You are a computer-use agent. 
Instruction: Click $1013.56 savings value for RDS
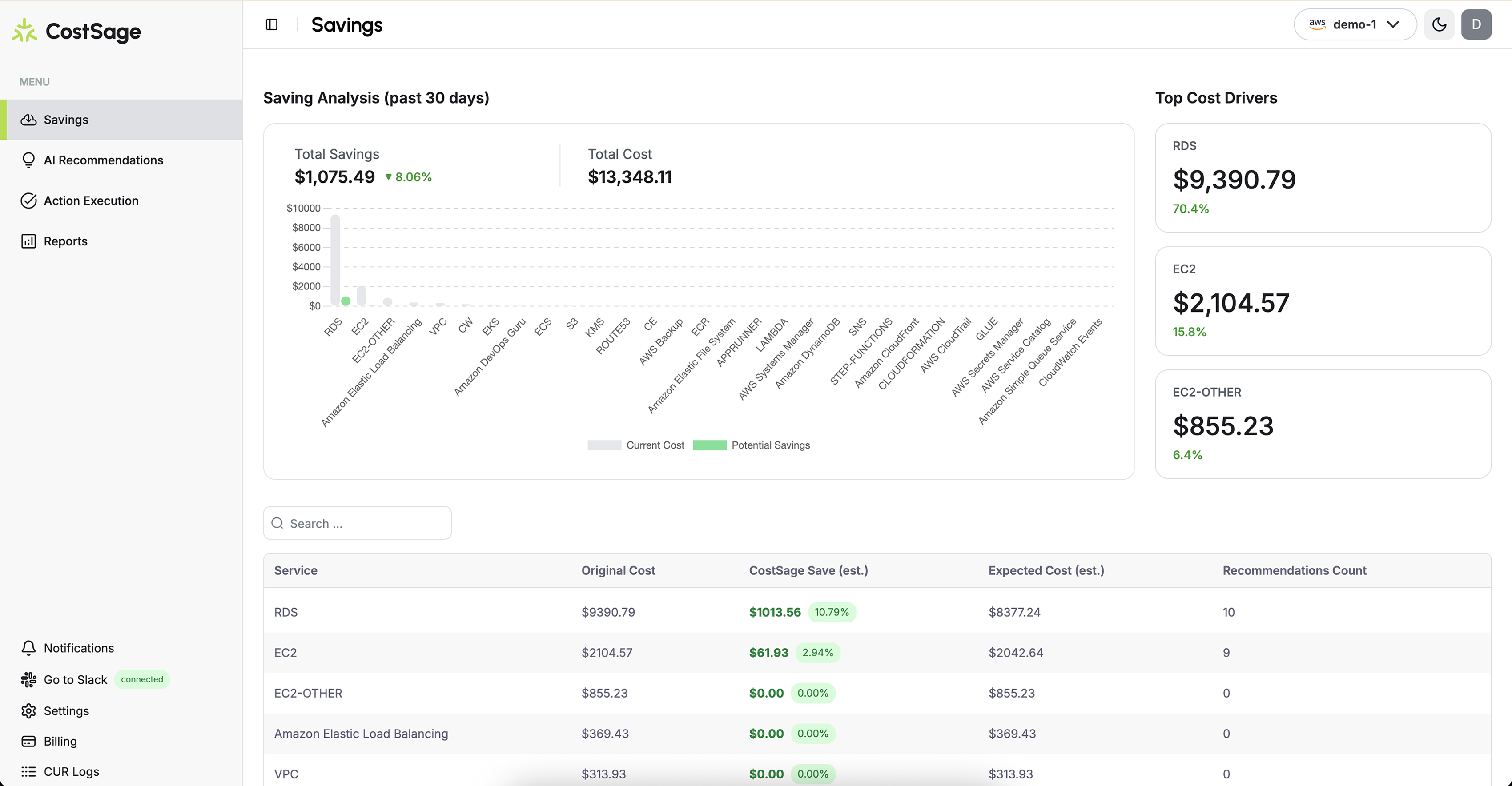775,612
